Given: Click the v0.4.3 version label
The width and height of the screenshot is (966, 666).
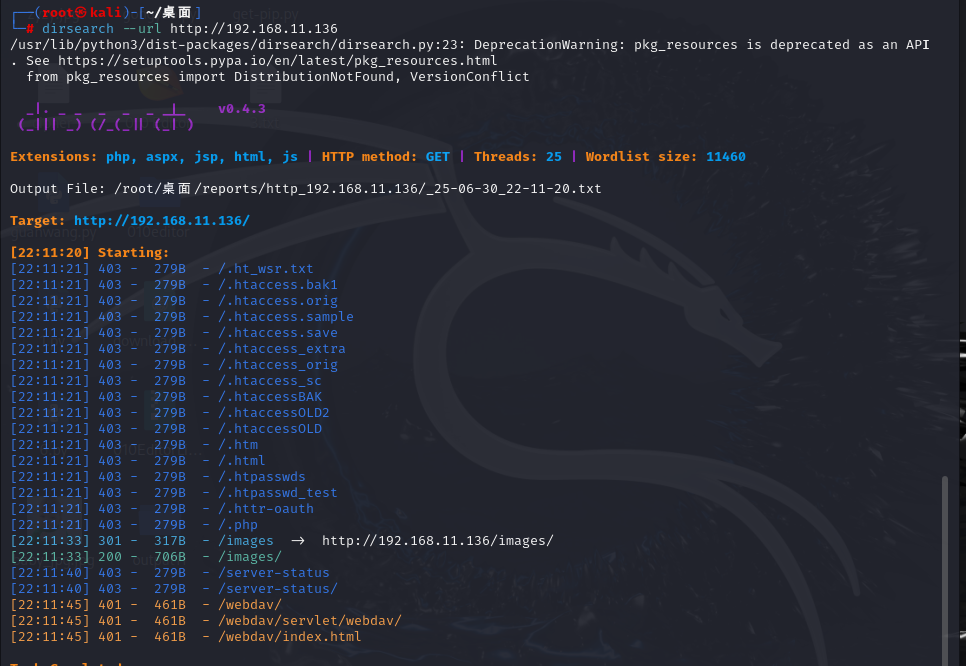Looking at the screenshot, I should click(242, 109).
